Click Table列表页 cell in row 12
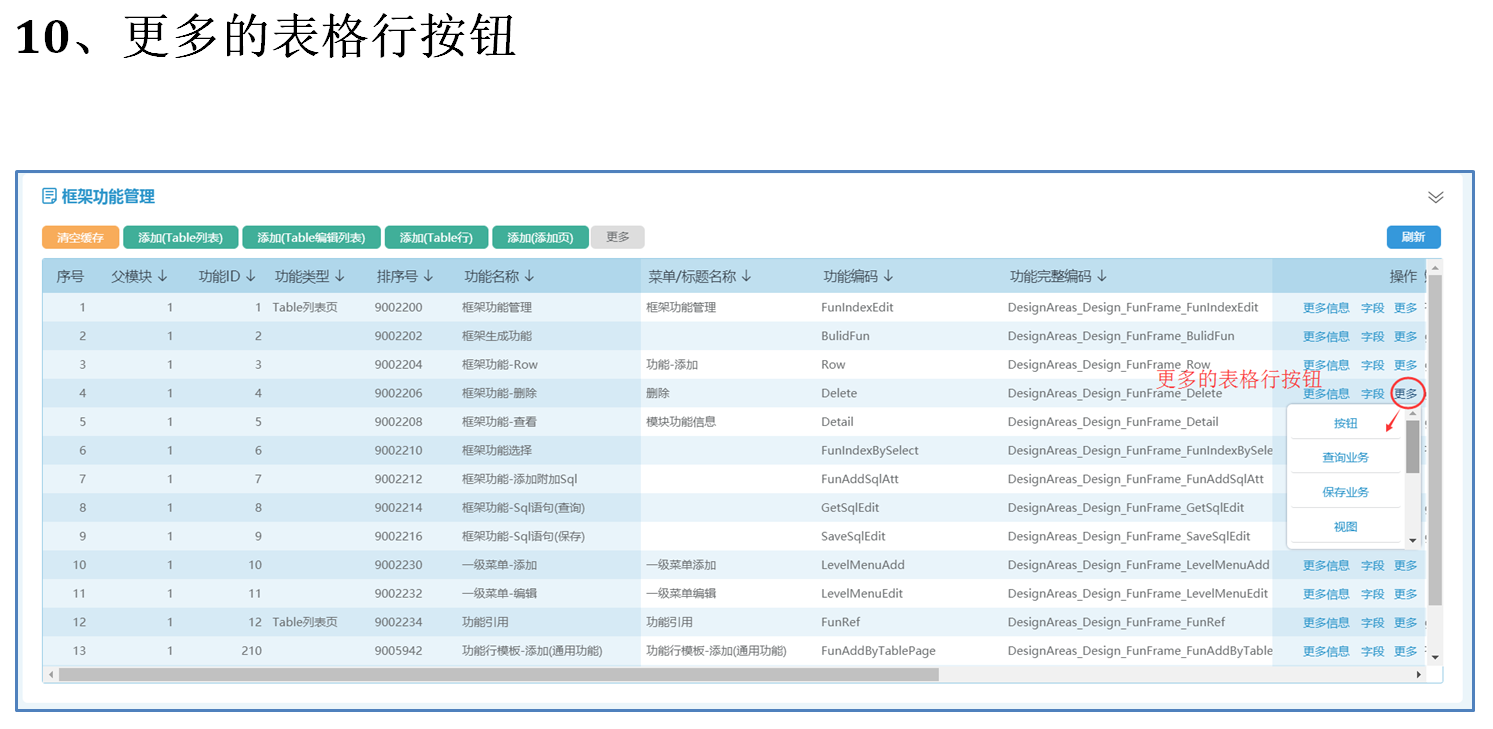 click(305, 622)
